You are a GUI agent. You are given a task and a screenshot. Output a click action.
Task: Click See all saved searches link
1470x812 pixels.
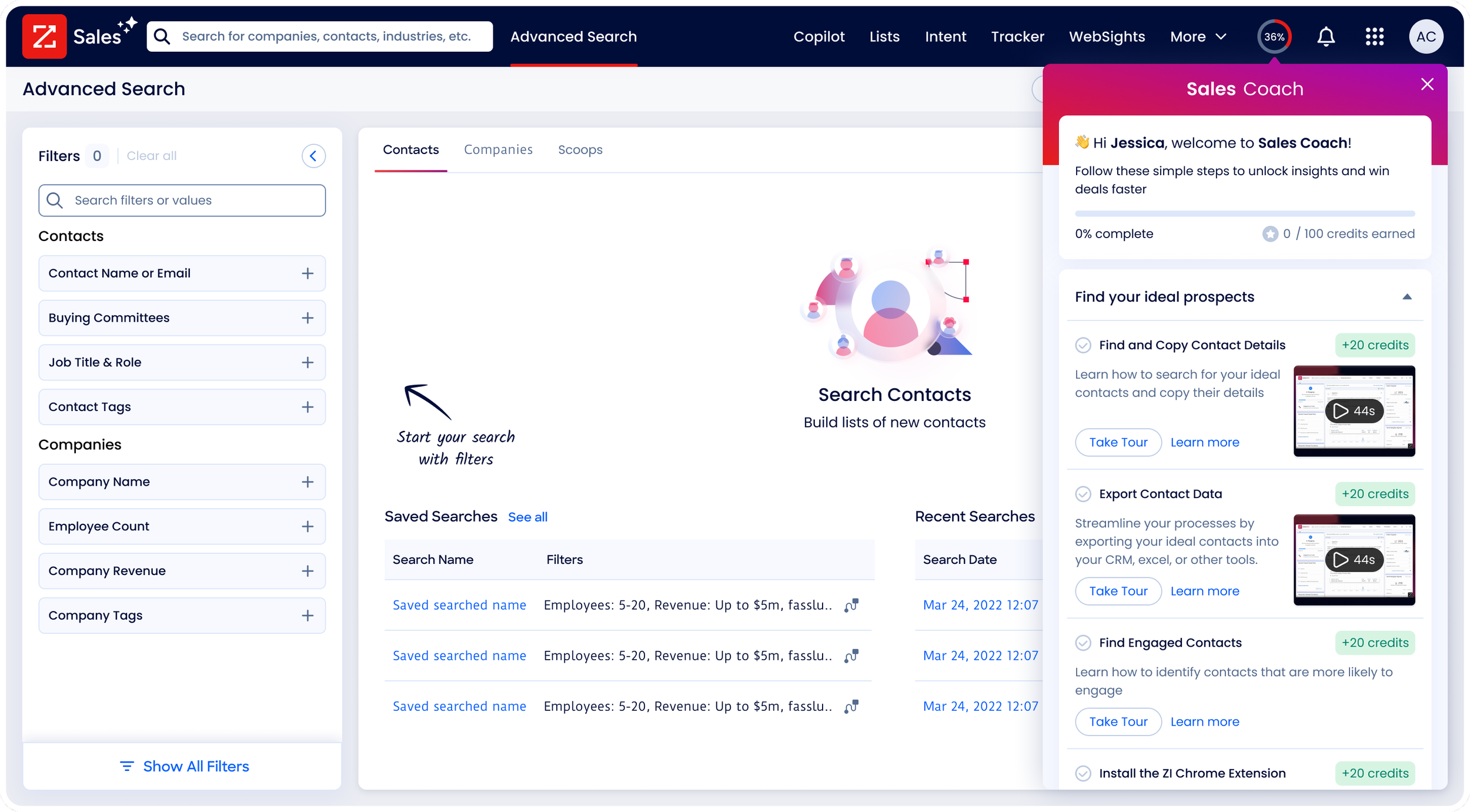click(527, 517)
